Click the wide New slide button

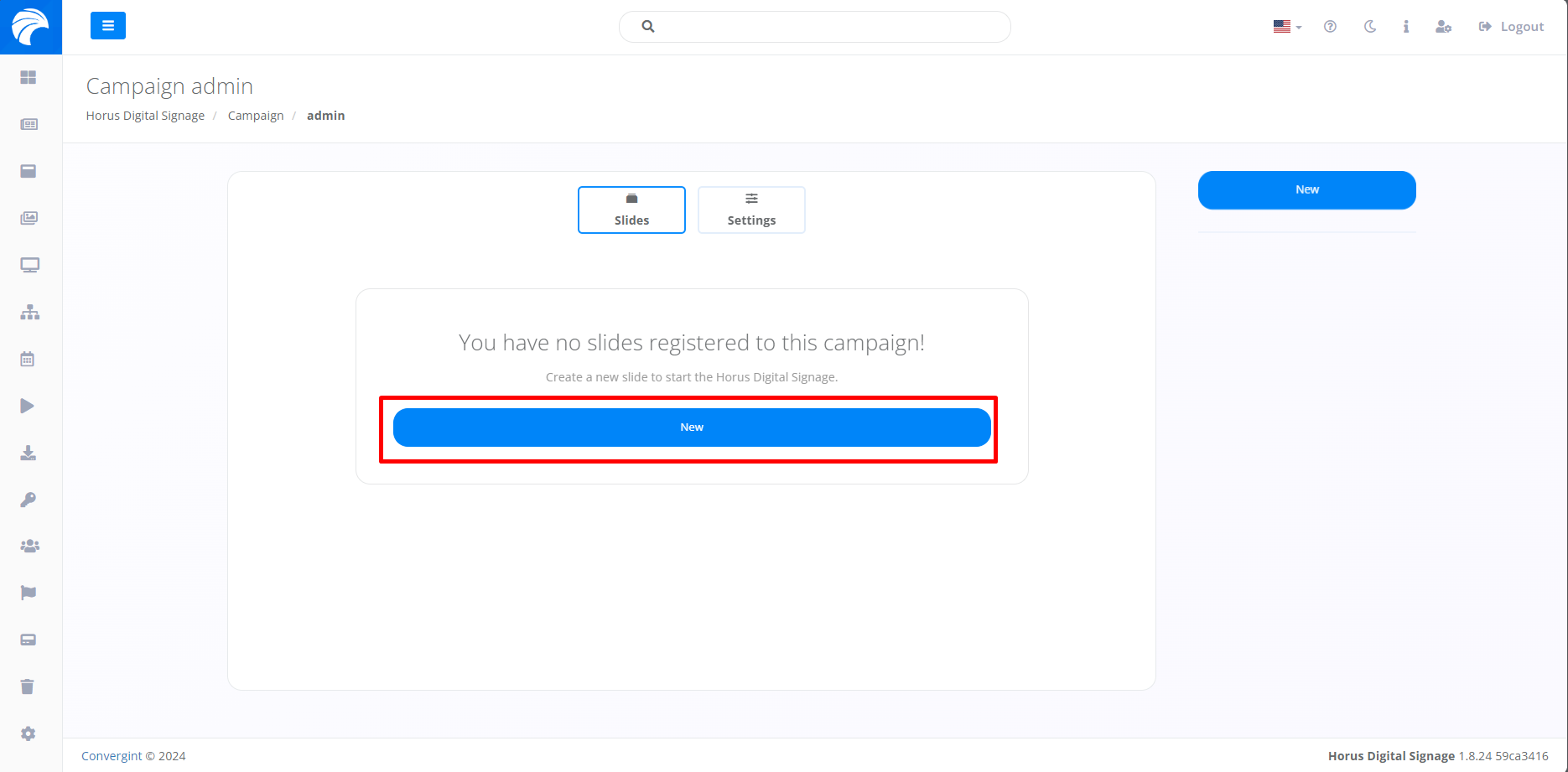[x=692, y=427]
